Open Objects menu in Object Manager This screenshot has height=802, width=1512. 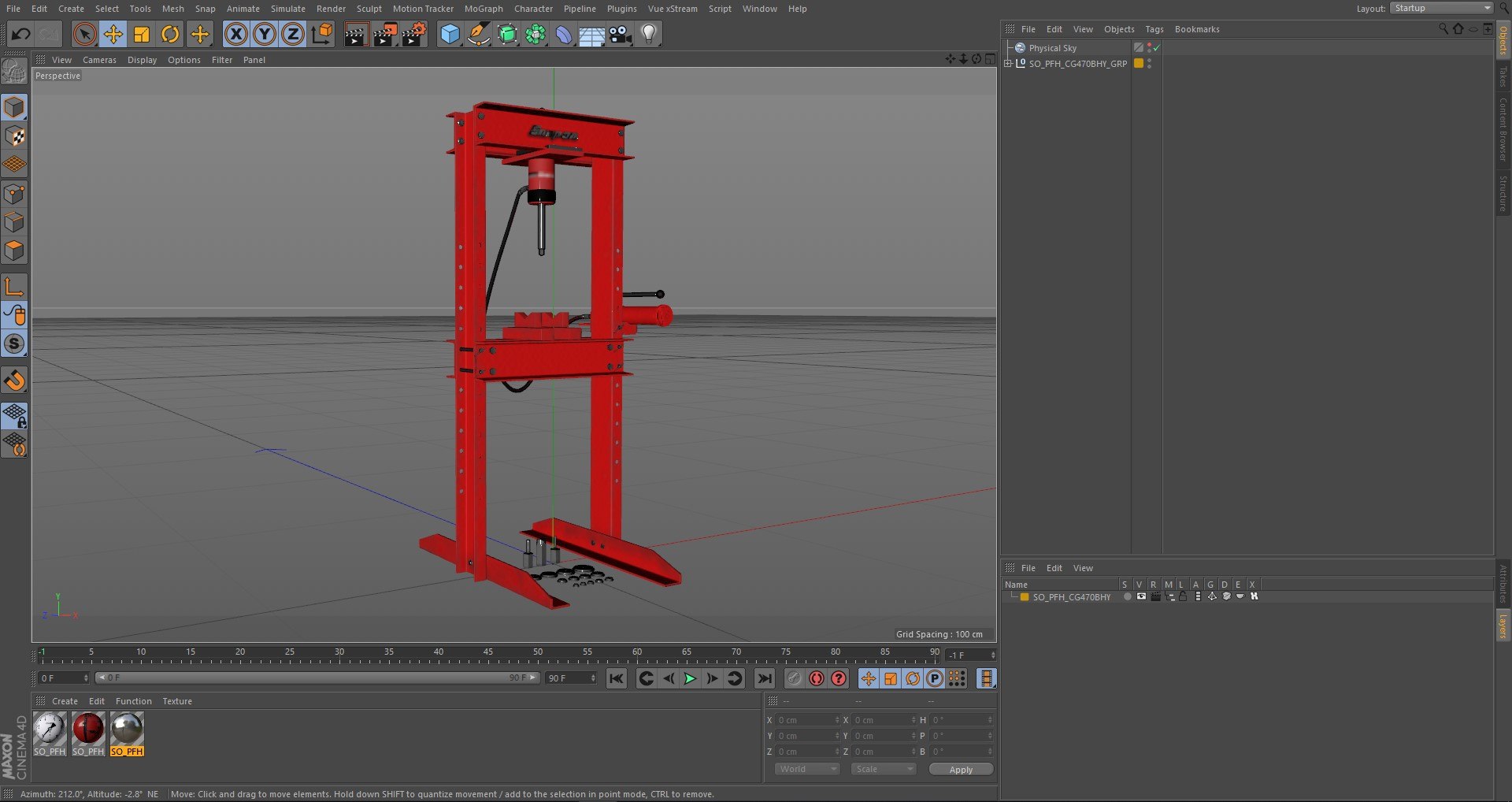click(x=1119, y=29)
